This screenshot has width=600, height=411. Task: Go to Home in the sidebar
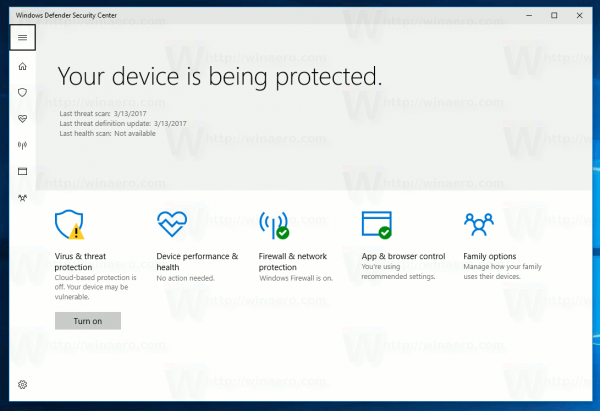(23, 67)
